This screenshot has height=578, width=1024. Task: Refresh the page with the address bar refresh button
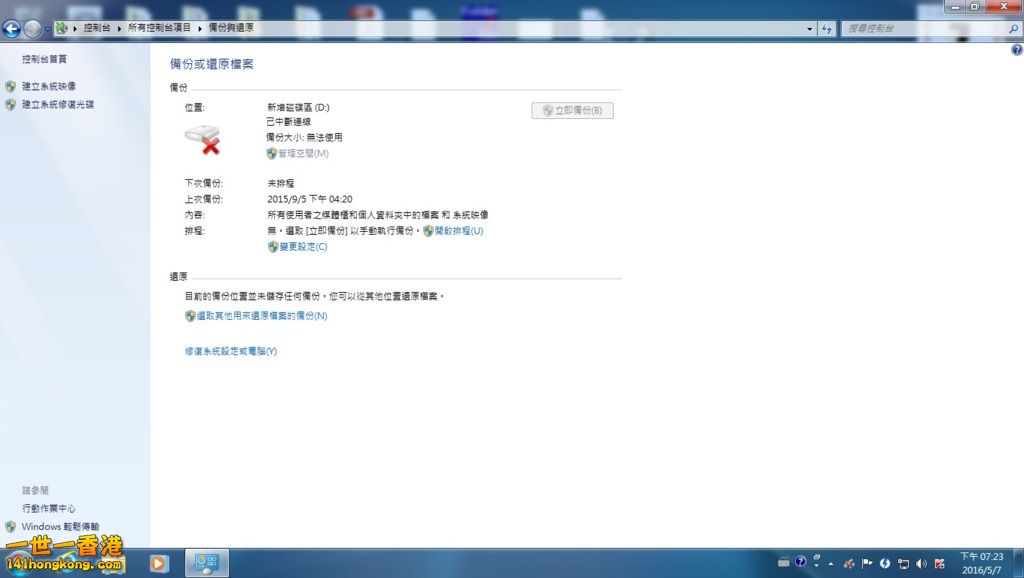coord(827,29)
